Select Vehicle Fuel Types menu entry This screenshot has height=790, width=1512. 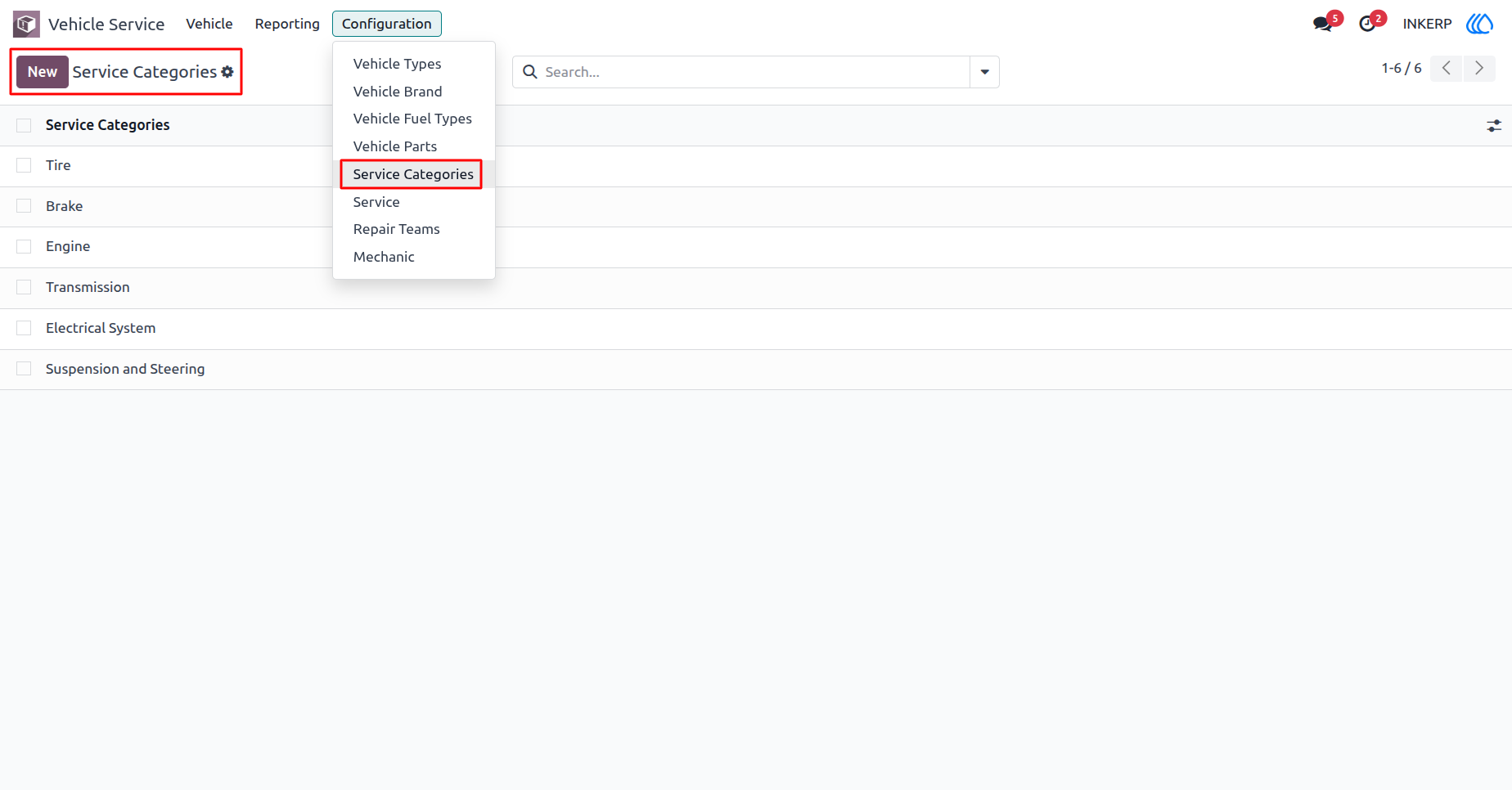click(414, 119)
